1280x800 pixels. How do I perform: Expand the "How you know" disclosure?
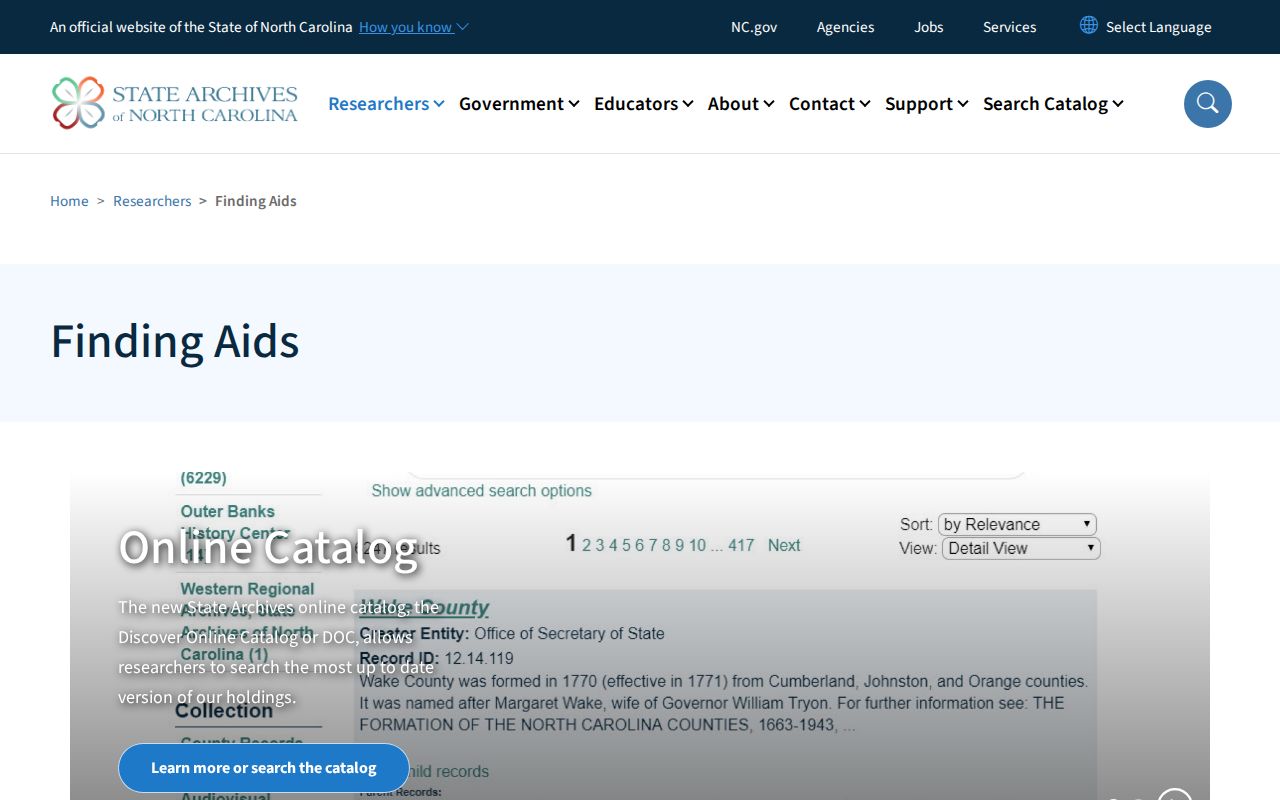tap(414, 27)
